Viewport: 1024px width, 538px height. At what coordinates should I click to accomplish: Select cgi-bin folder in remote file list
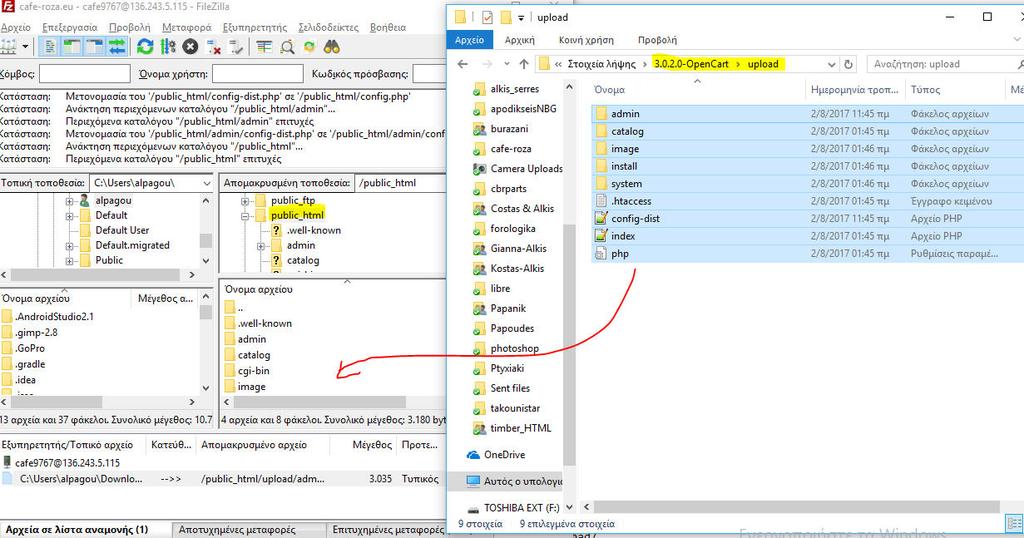point(253,371)
